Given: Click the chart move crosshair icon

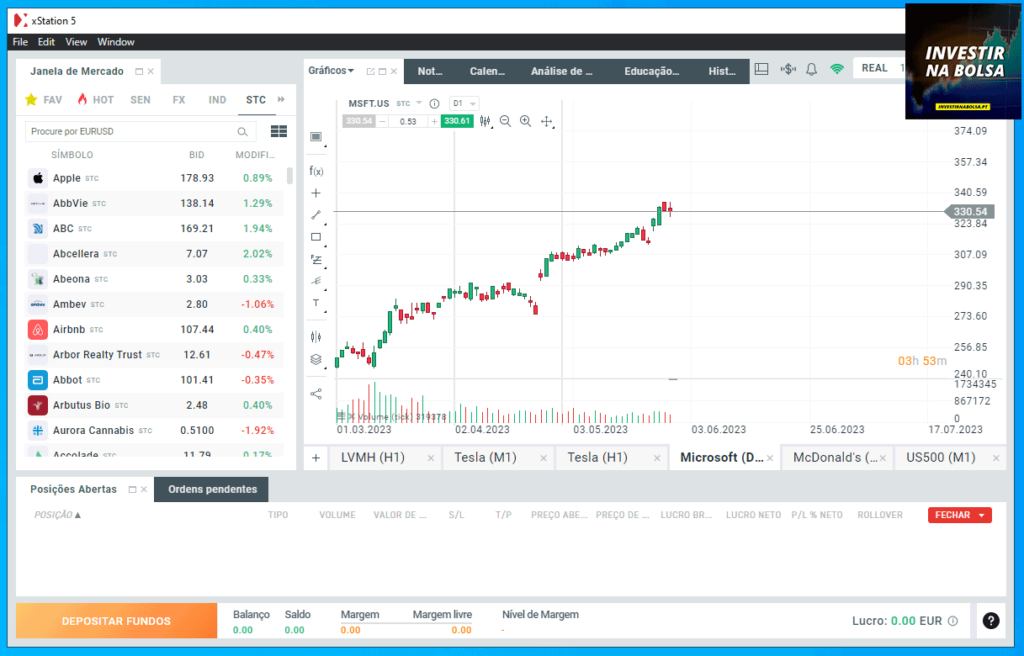Looking at the screenshot, I should click(547, 121).
